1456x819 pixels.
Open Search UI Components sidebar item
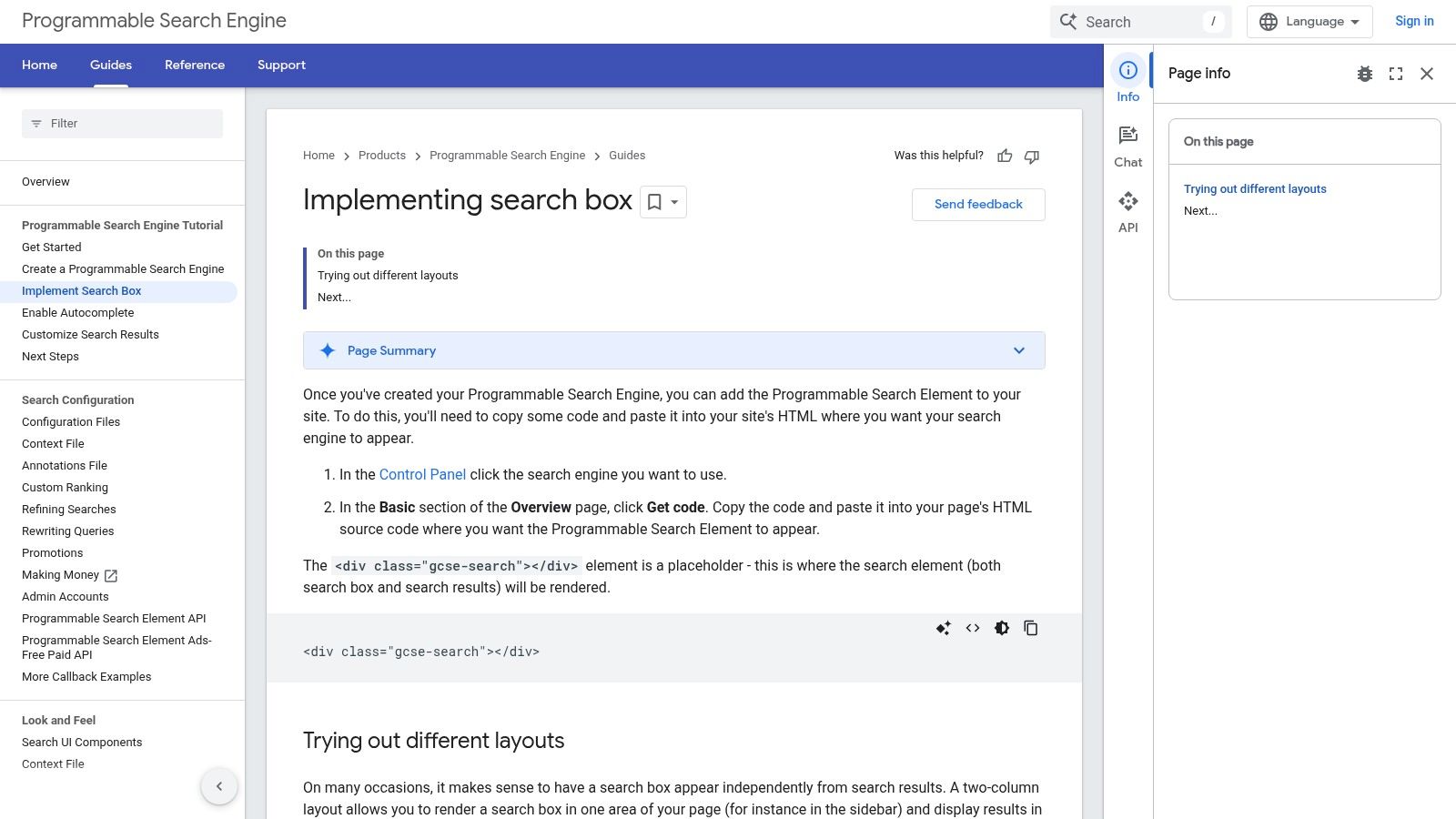[82, 743]
